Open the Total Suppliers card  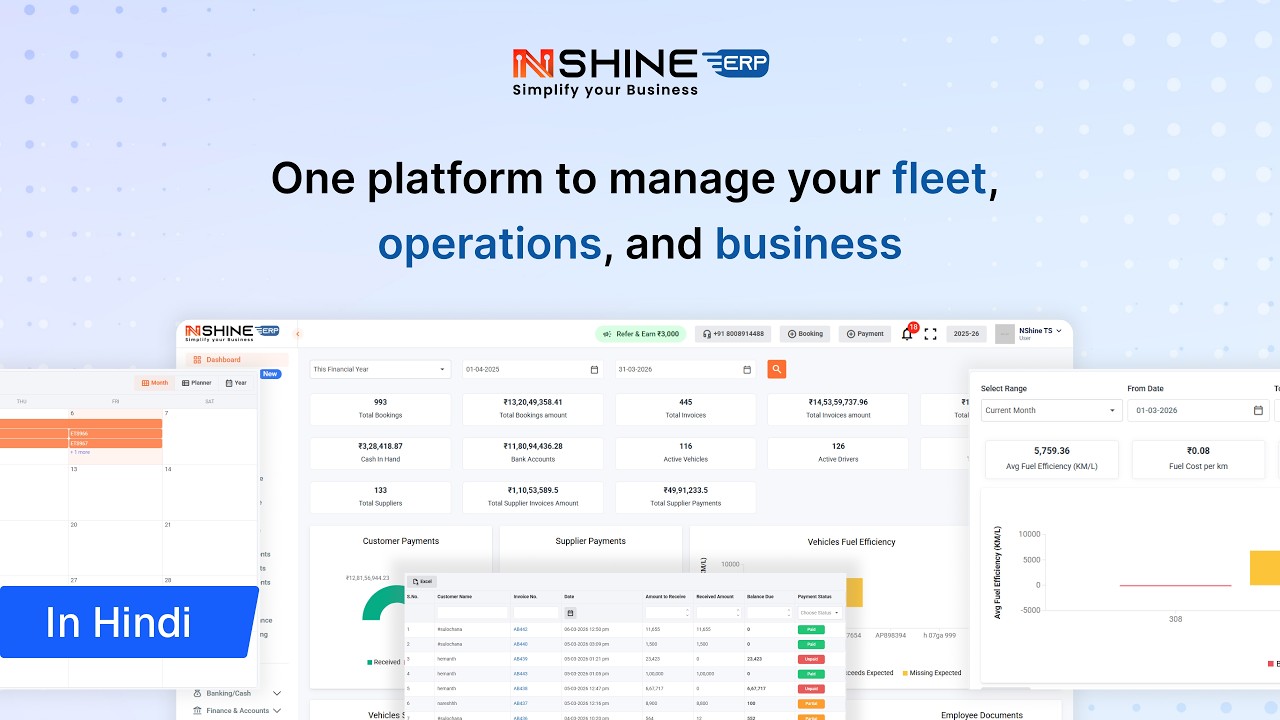[x=380, y=497]
